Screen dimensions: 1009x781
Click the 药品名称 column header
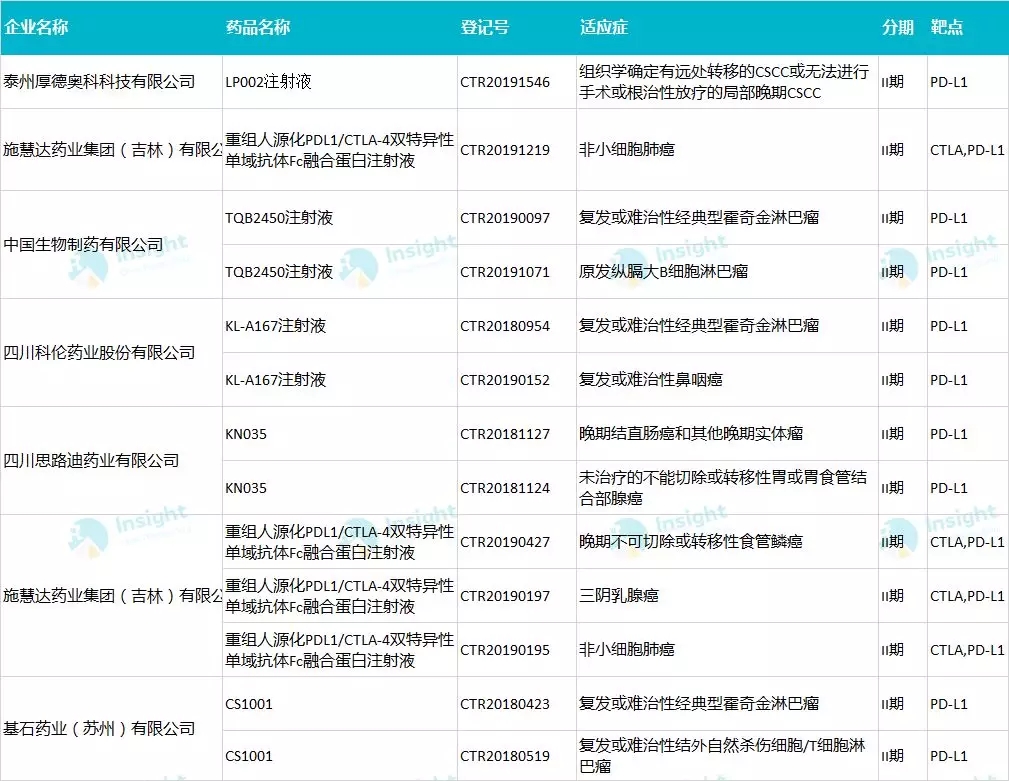coord(258,27)
